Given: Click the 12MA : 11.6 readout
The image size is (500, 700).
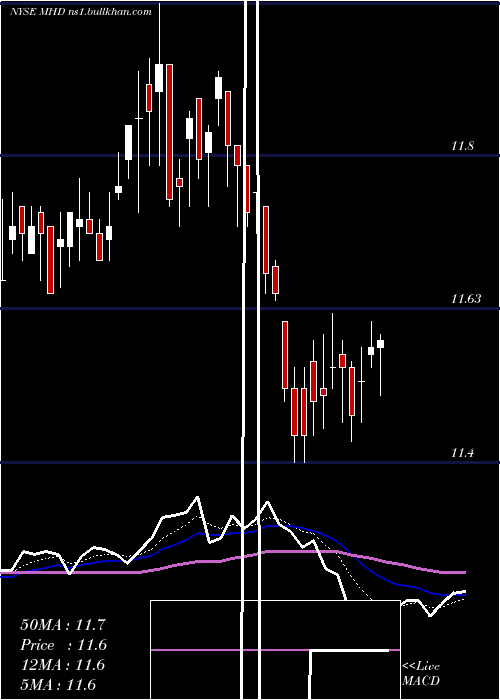Looking at the screenshot, I should (x=63, y=665).
